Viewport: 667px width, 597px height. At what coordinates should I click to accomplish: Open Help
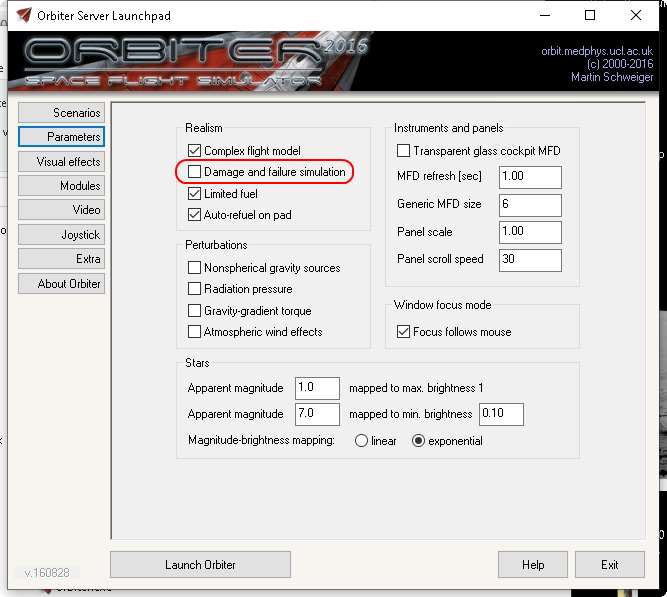point(533,565)
